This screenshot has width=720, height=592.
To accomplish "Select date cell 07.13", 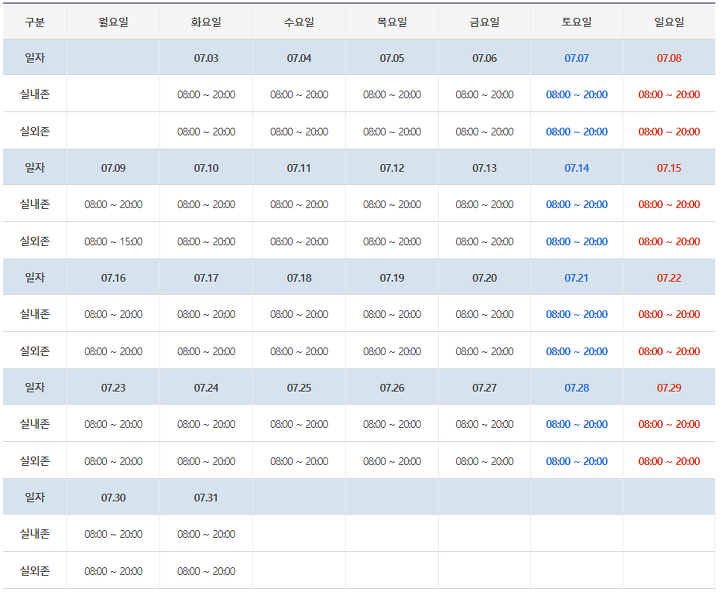I will tap(484, 168).
